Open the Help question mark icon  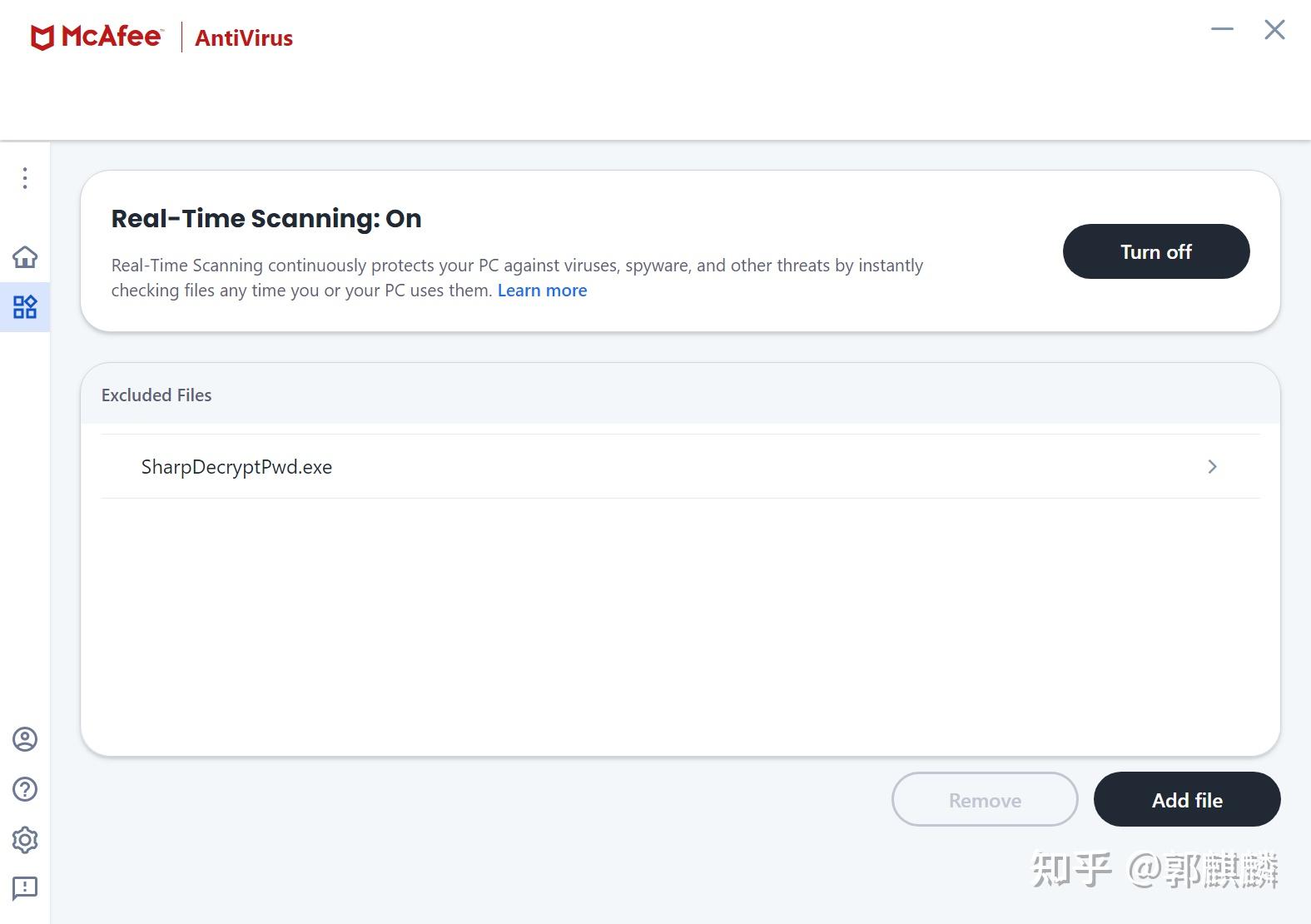(25, 789)
